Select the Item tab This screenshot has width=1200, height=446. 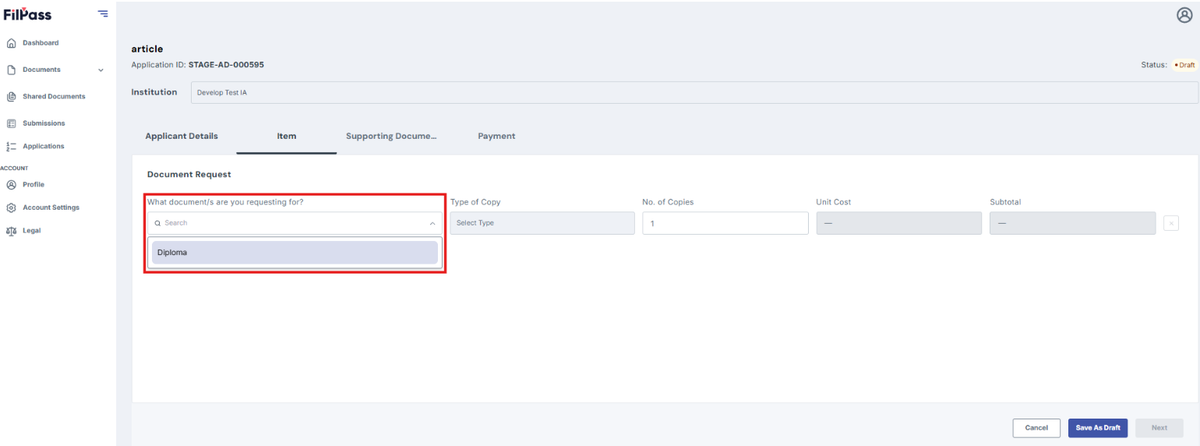pyautogui.click(x=286, y=136)
